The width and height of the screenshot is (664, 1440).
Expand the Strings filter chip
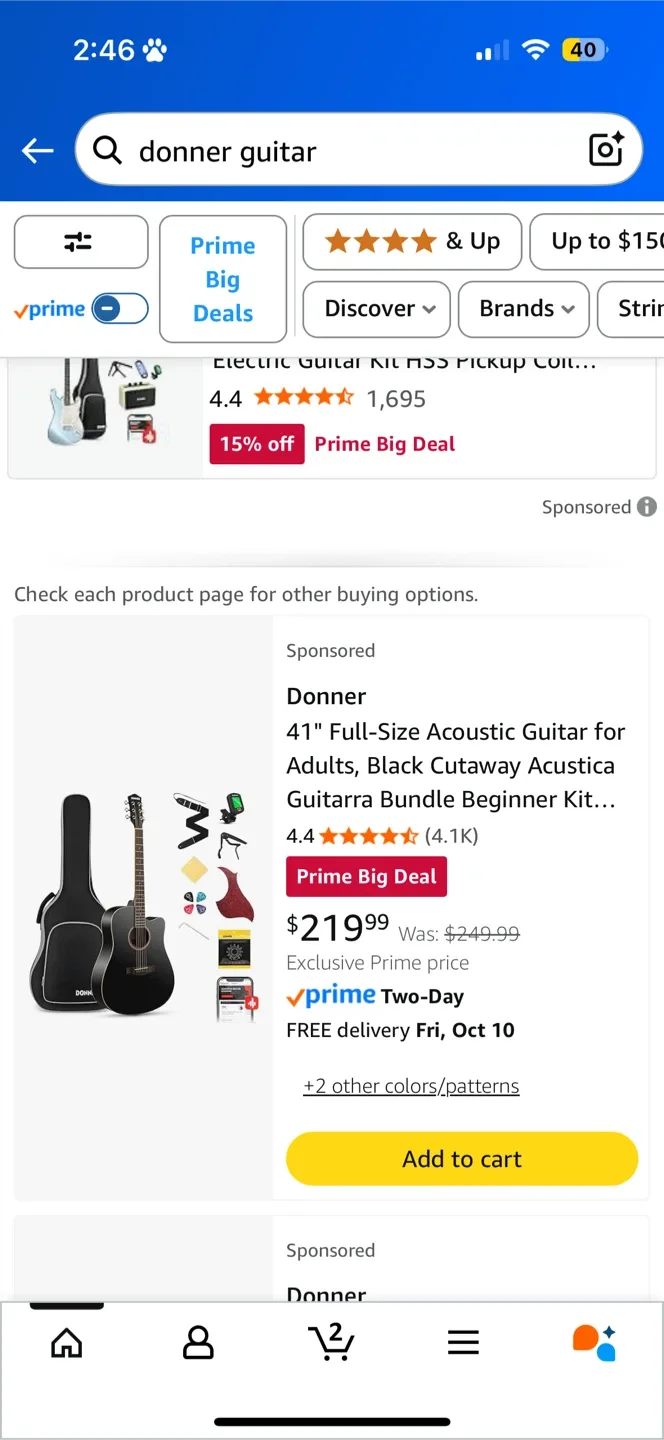tap(640, 309)
